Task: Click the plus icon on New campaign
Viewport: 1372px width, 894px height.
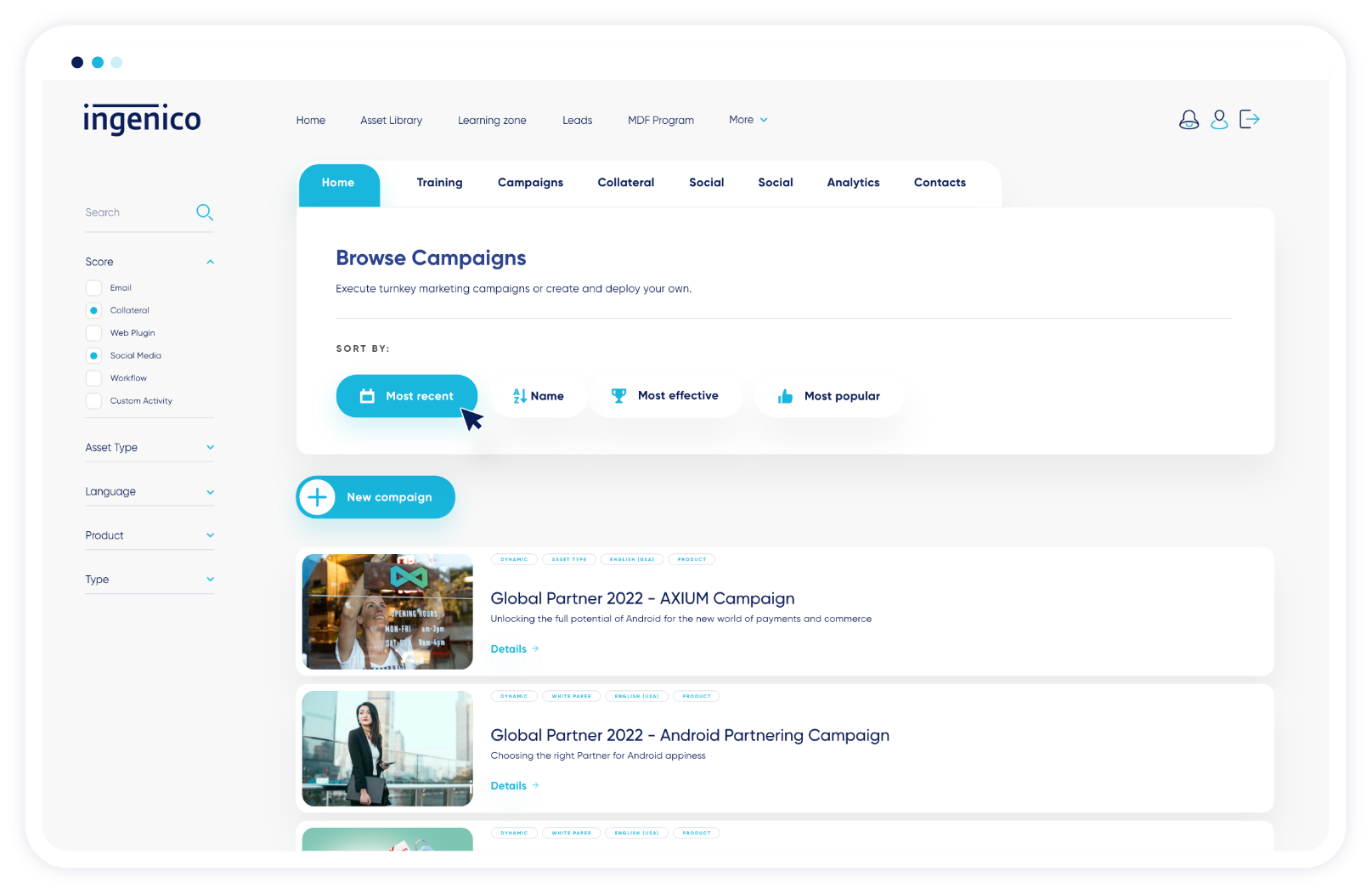Action: tap(317, 497)
